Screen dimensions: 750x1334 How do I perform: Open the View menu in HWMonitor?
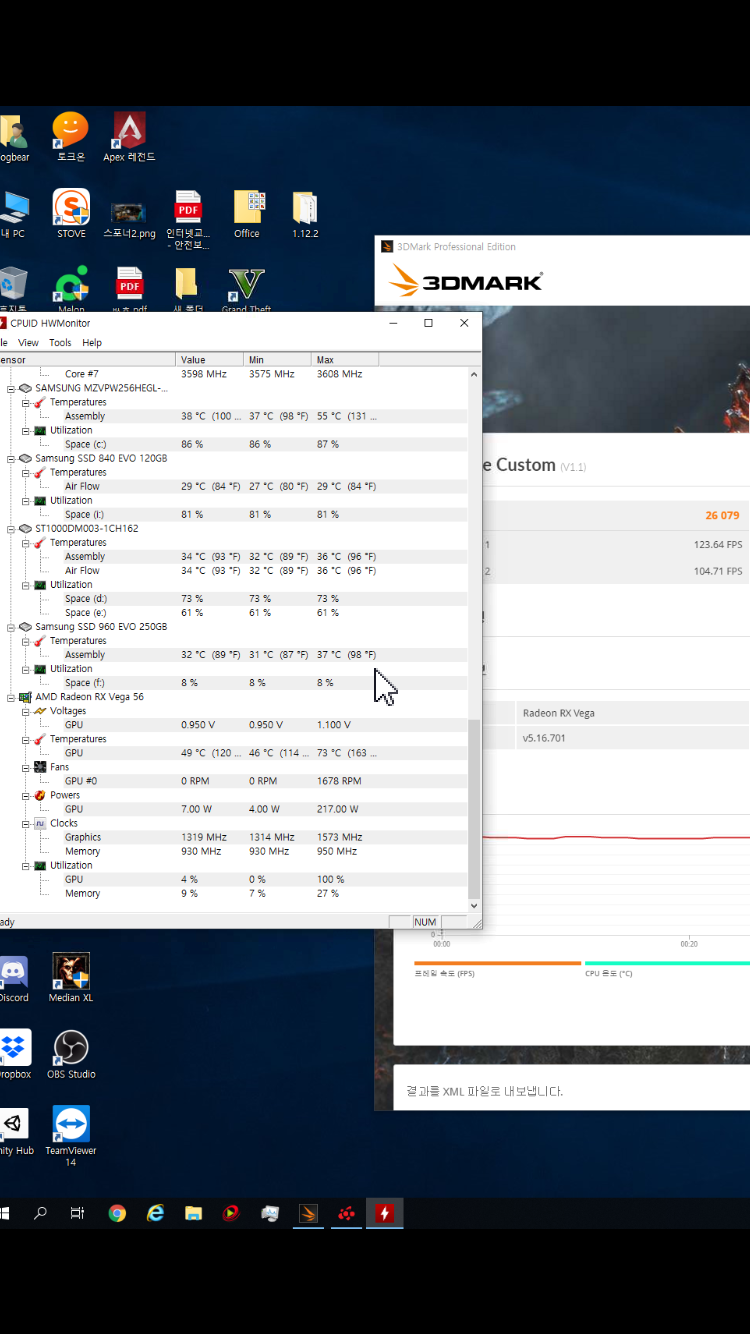[28, 342]
